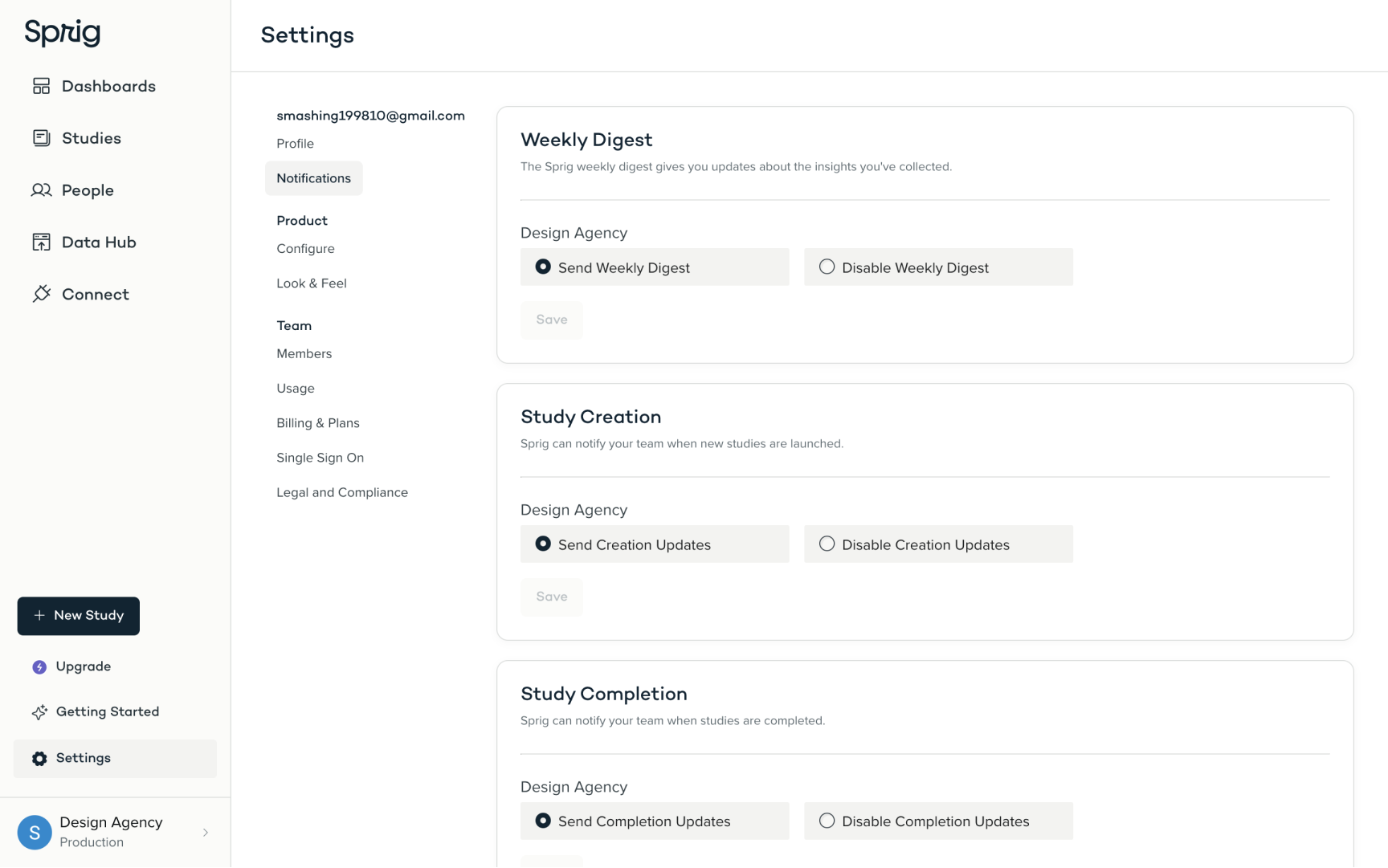Viewport: 1388px width, 868px height.
Task: Click the Connect plug icon
Action: 42,294
